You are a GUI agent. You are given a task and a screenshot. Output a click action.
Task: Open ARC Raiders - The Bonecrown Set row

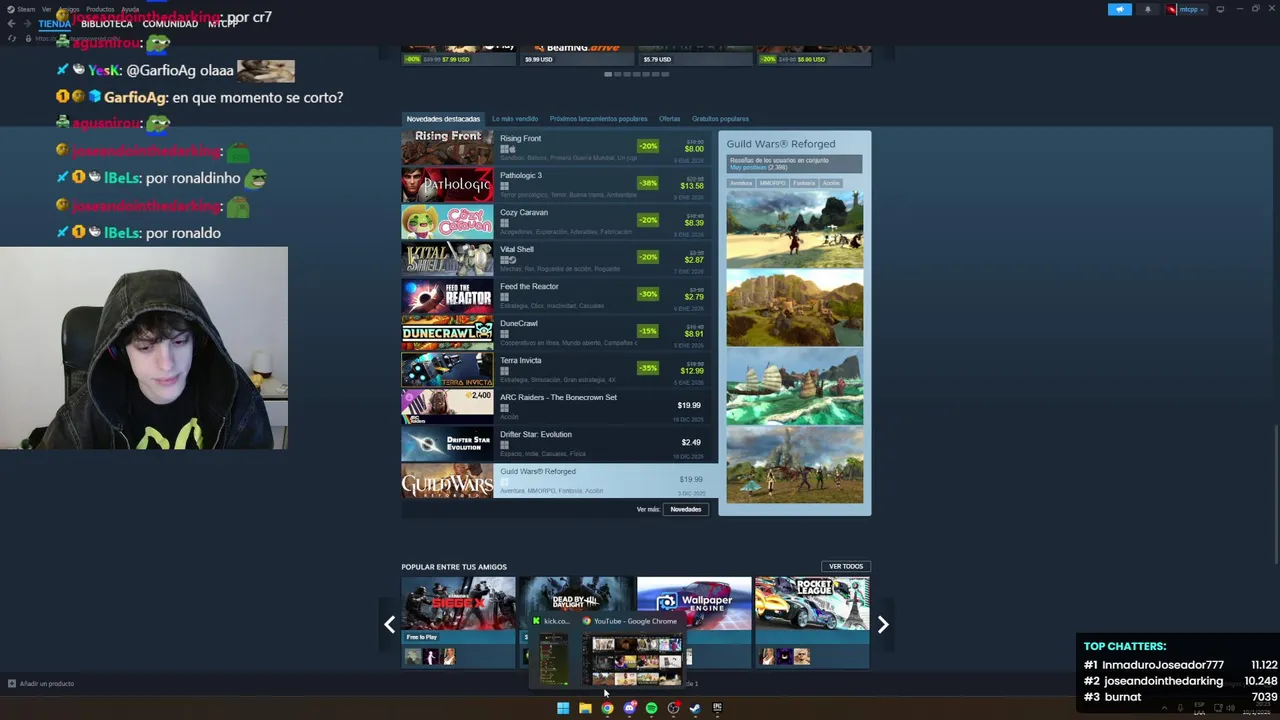(559, 407)
